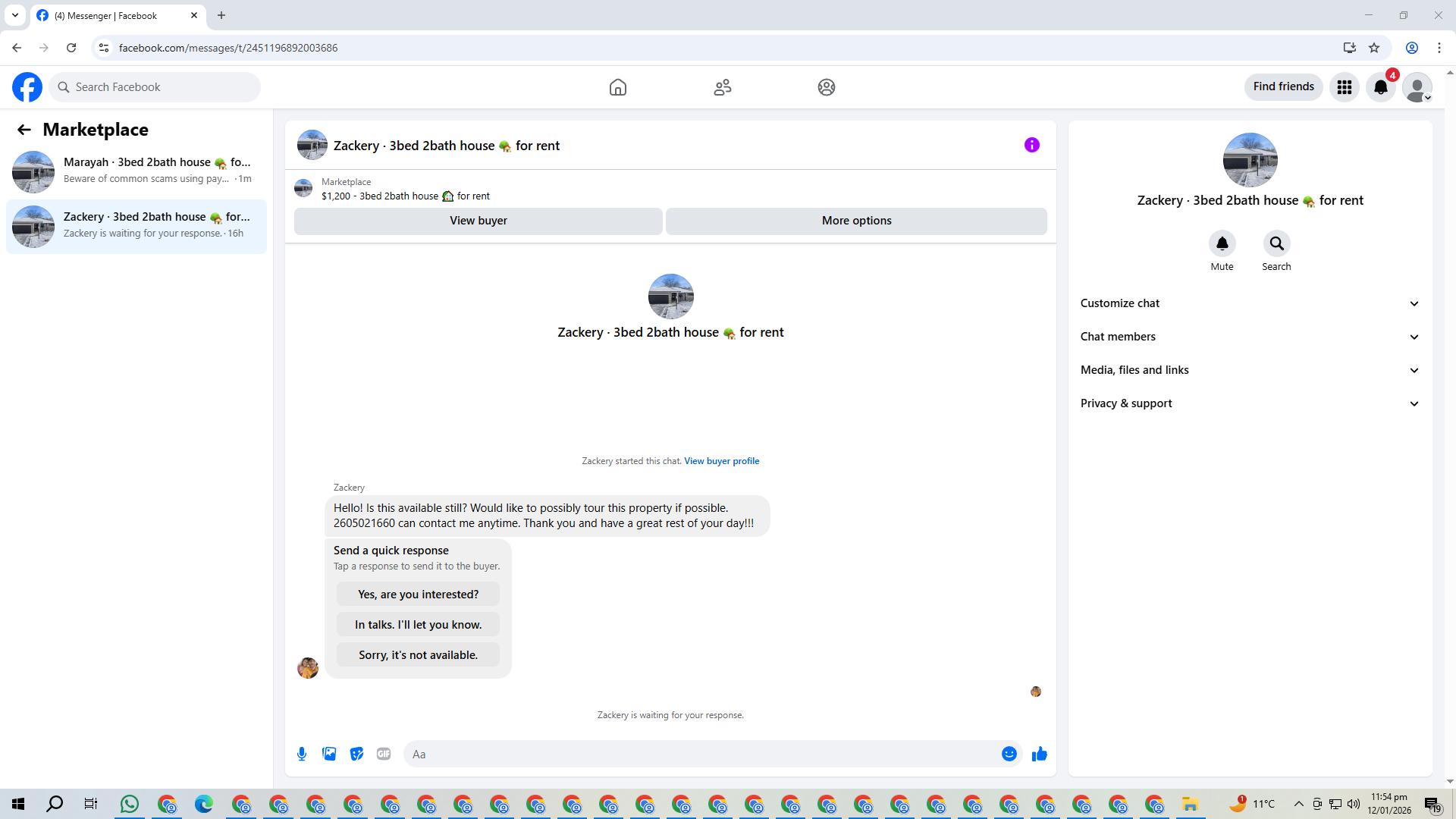
Task: Send a thumbs-up like
Action: tap(1040, 754)
